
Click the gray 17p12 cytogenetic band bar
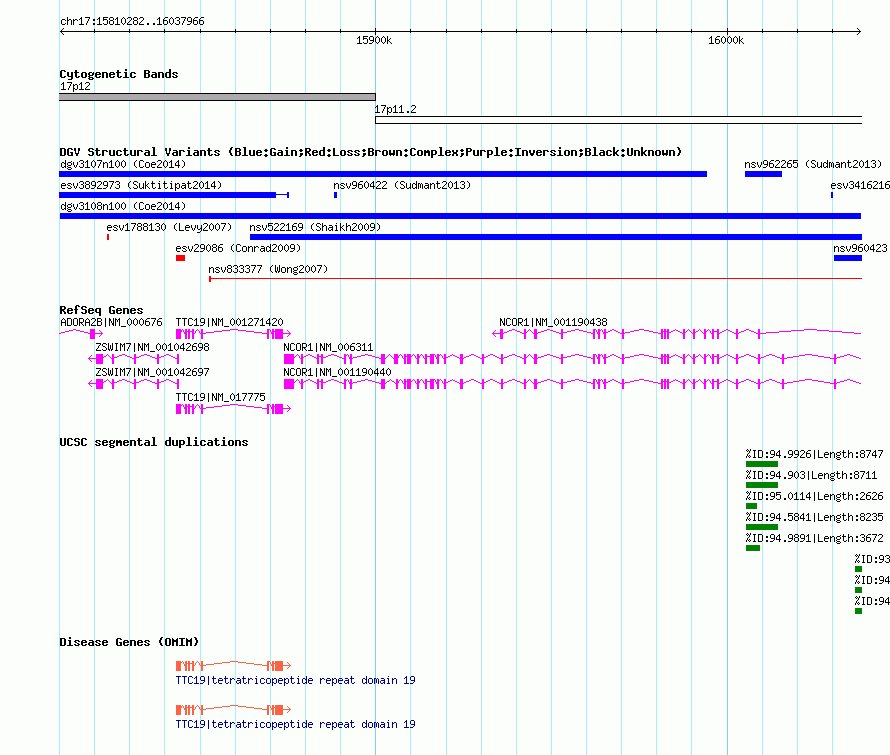(217, 97)
